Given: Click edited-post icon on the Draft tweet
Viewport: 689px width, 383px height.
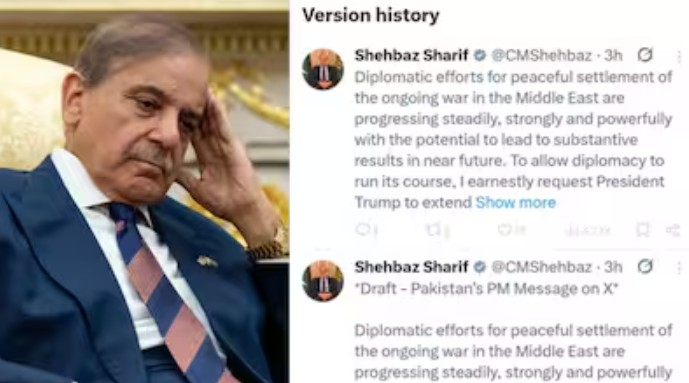Looking at the screenshot, I should [x=645, y=266].
